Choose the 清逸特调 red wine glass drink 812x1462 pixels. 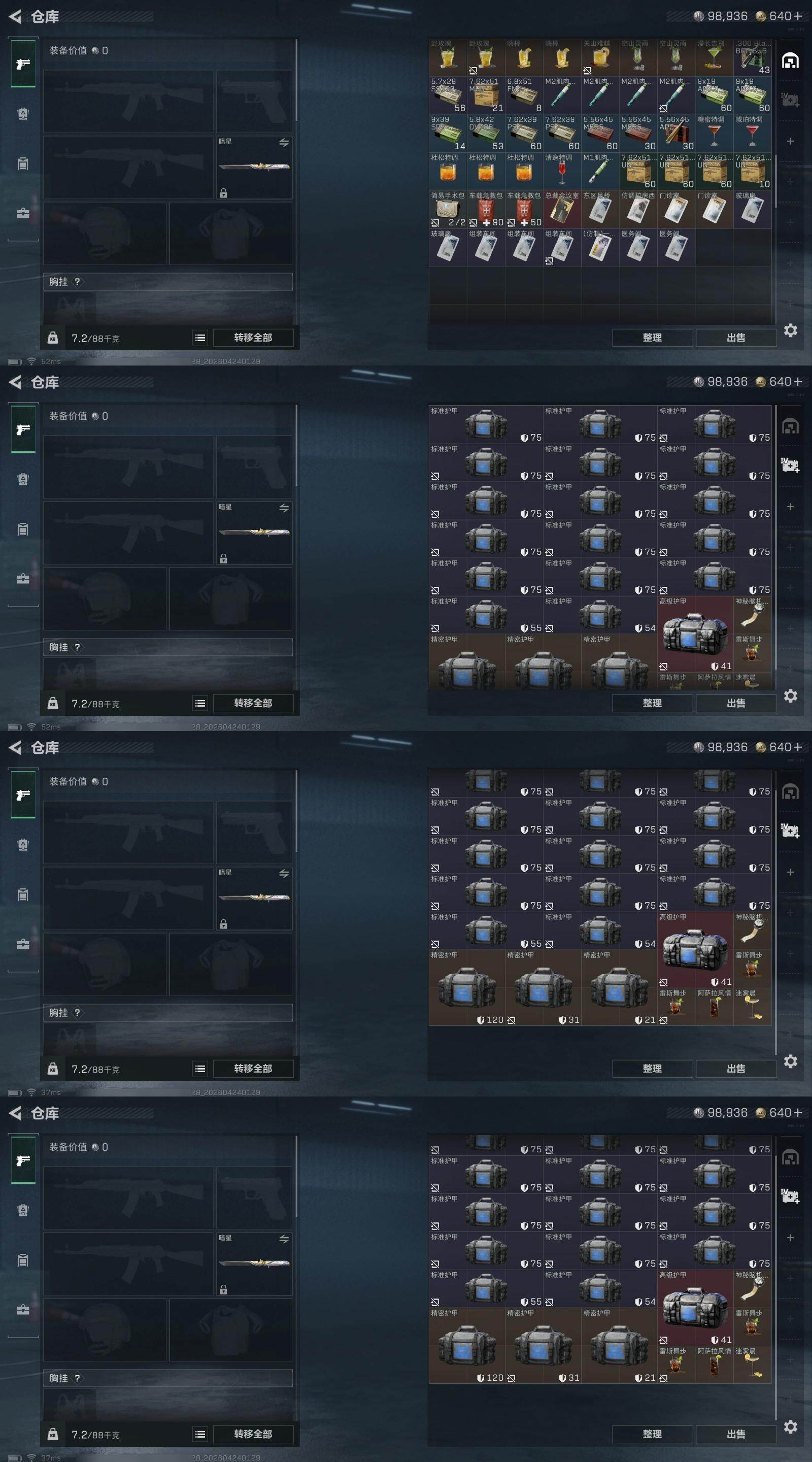(562, 172)
